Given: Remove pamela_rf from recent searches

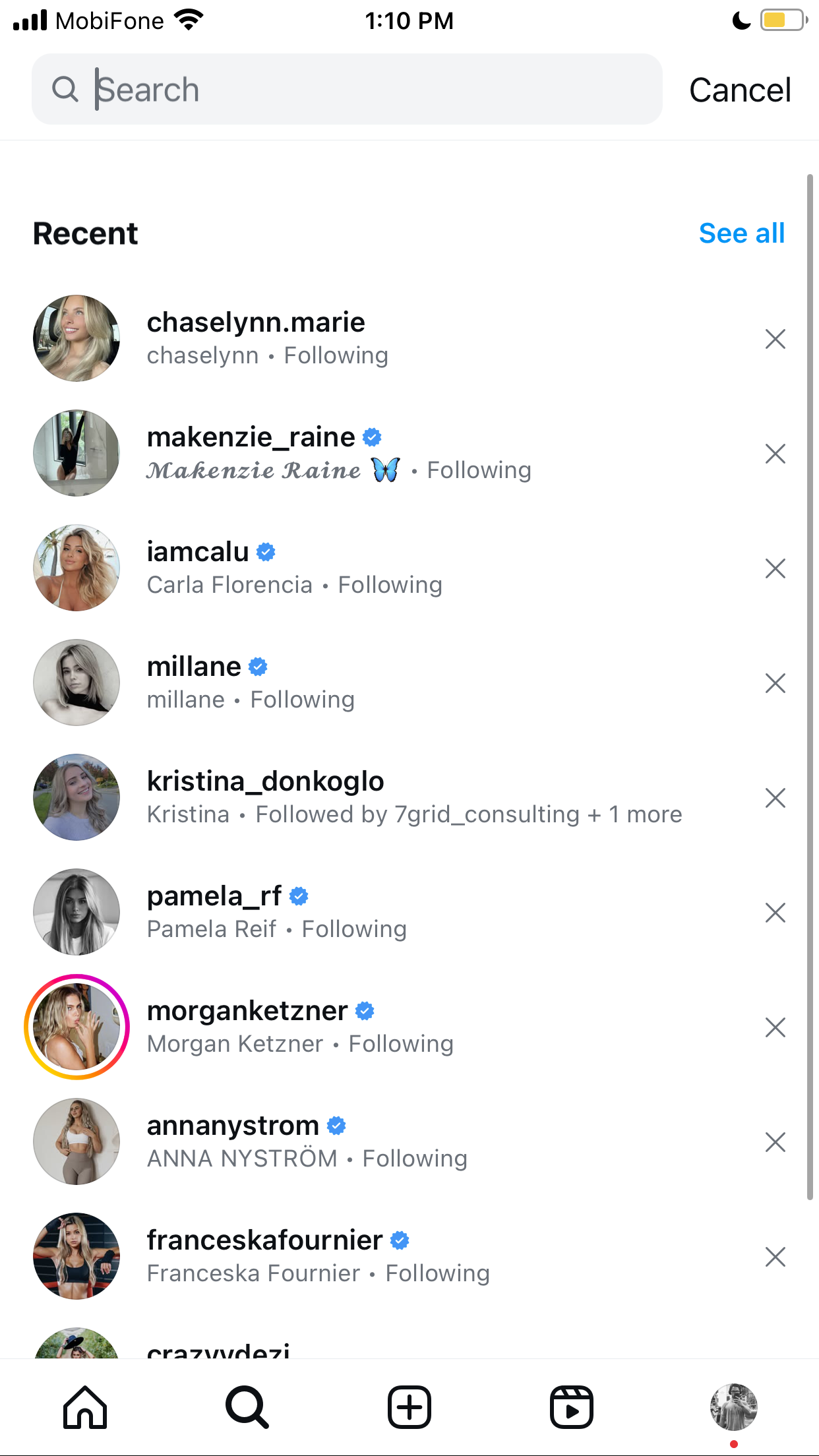Looking at the screenshot, I should [x=775, y=913].
